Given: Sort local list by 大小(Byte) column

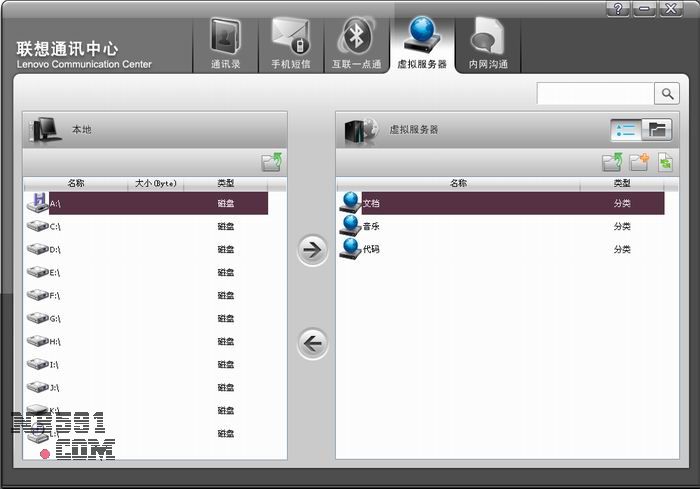Looking at the screenshot, I should tap(155, 184).
